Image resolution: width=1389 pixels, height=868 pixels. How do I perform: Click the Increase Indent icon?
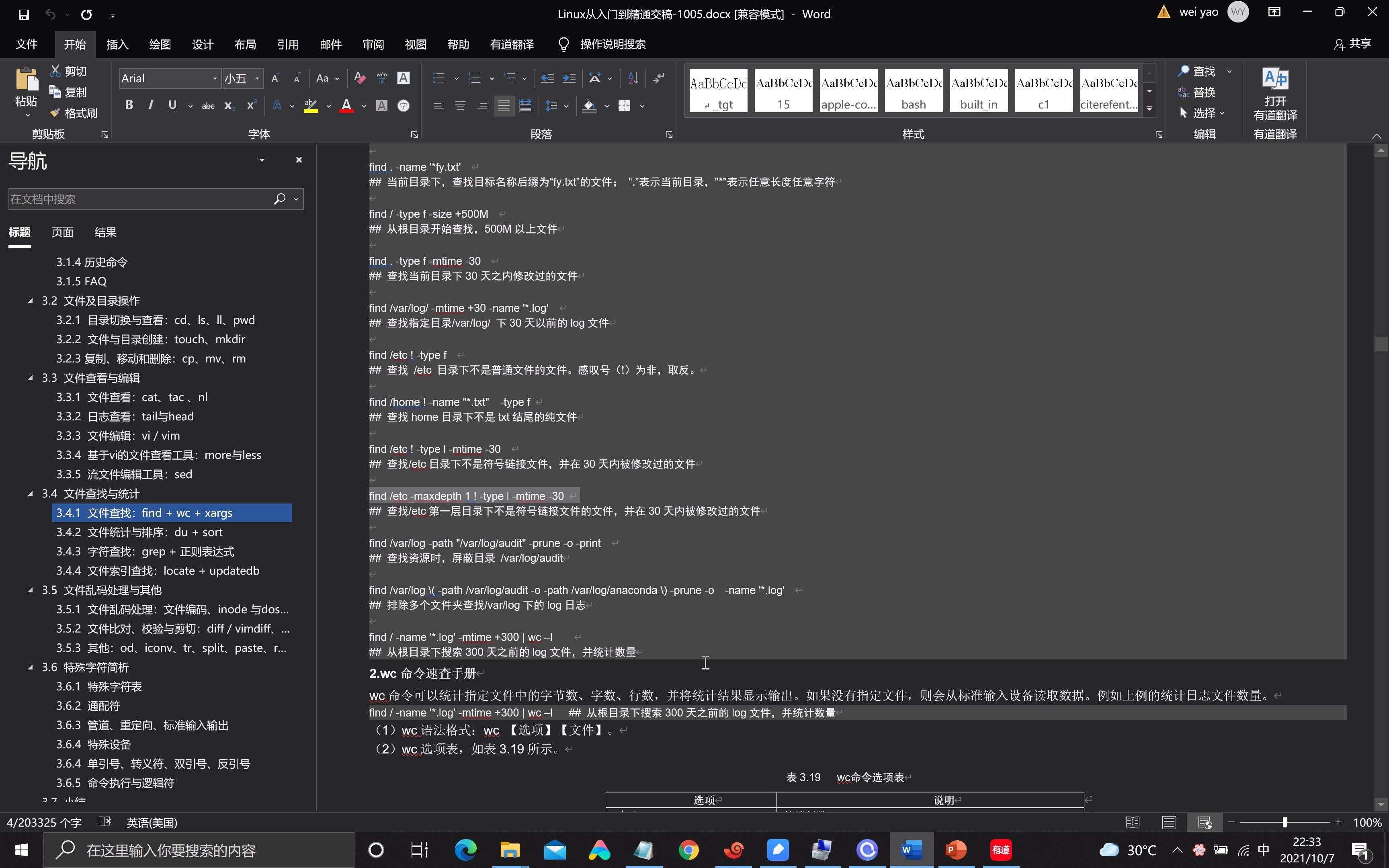click(569, 79)
